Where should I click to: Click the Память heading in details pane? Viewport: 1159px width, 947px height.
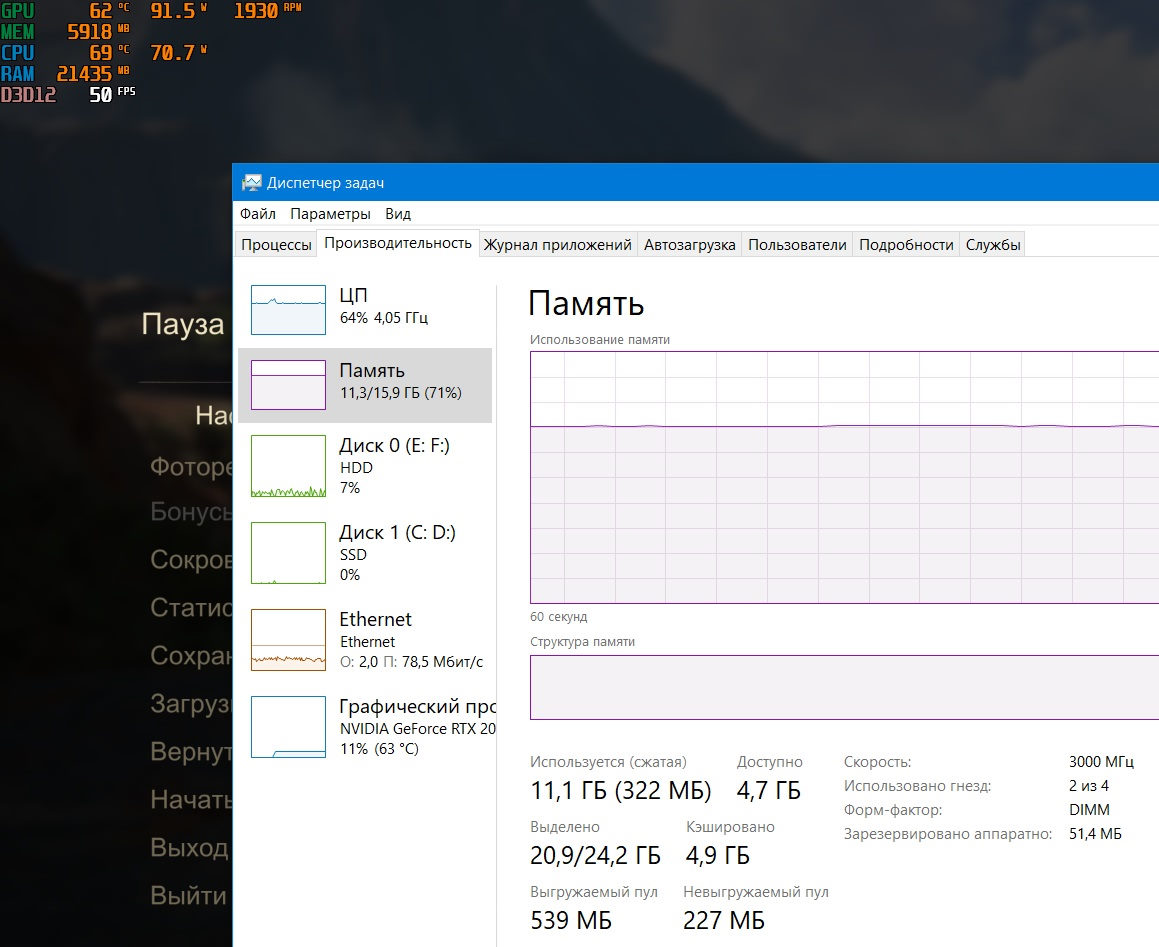pyautogui.click(x=586, y=303)
